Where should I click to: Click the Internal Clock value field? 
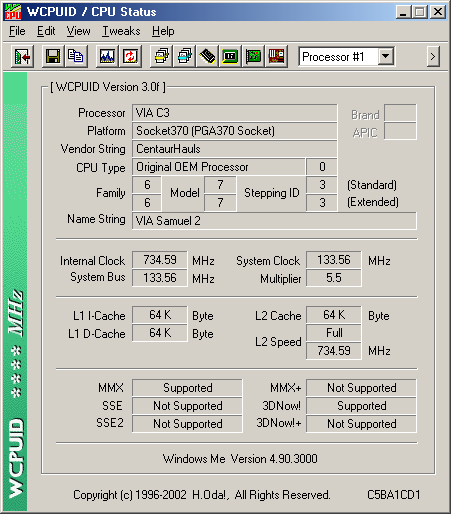tap(160, 260)
